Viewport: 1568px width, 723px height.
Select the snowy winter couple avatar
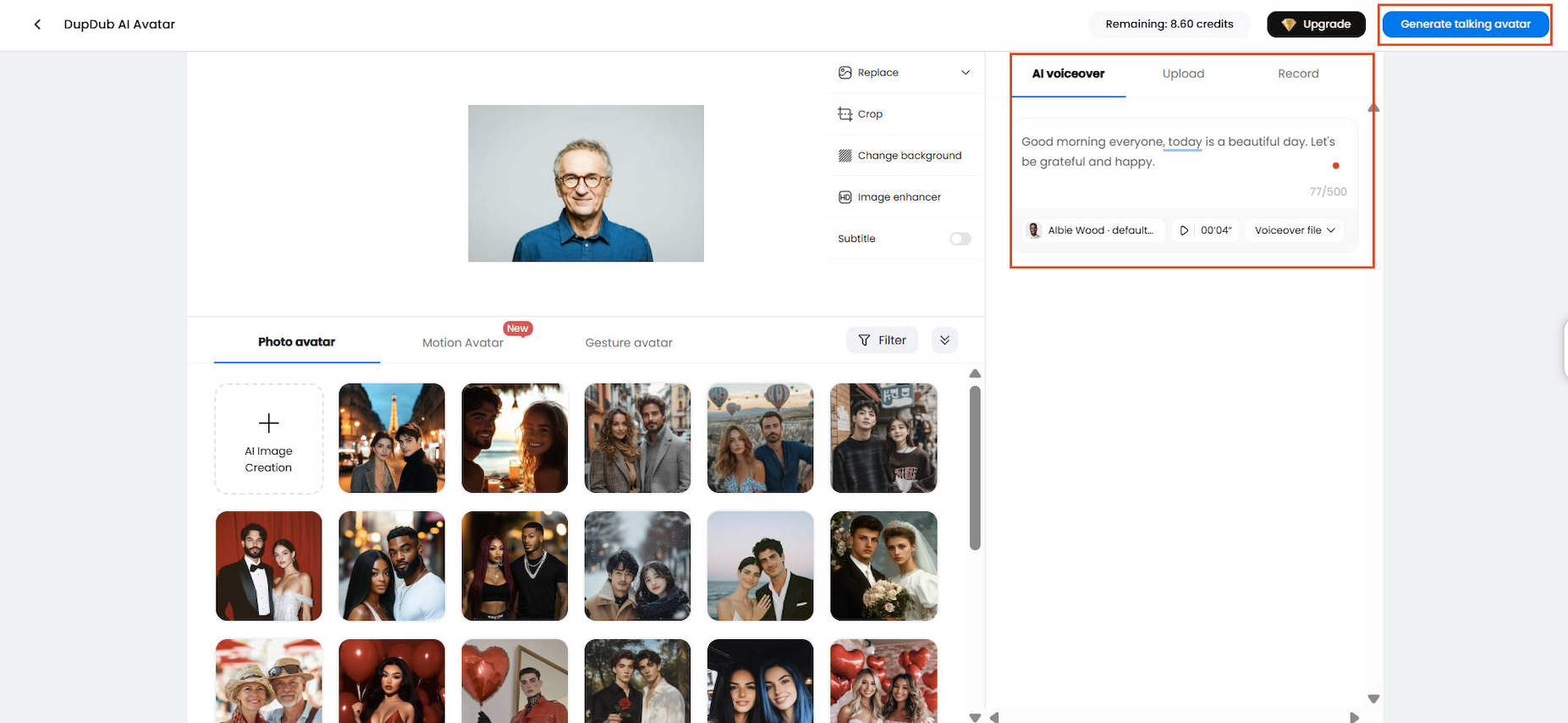tap(638, 566)
